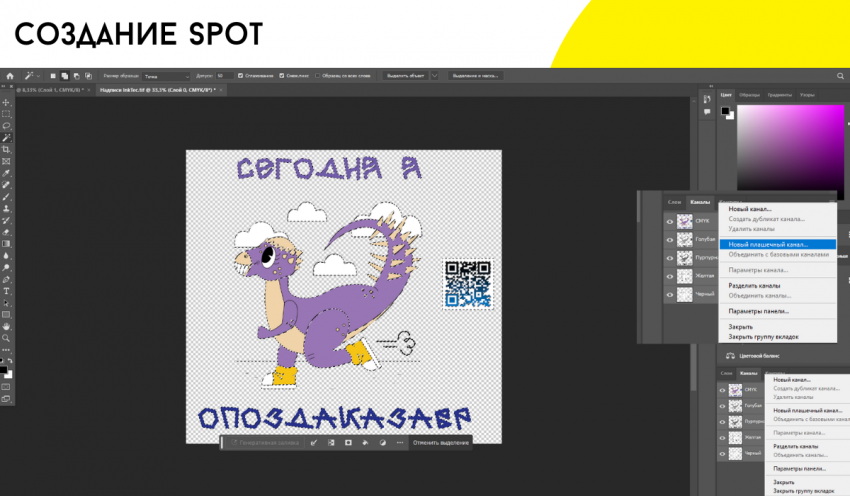Select the Move tool

coord(6,102)
